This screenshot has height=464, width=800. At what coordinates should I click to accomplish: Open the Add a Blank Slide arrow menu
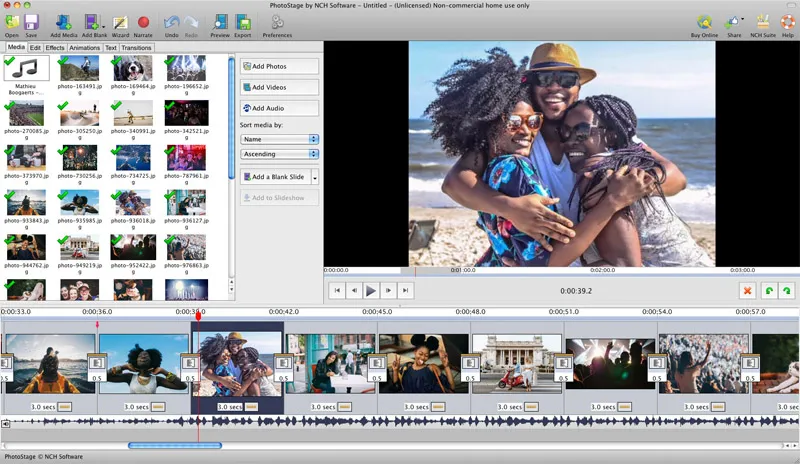point(315,177)
